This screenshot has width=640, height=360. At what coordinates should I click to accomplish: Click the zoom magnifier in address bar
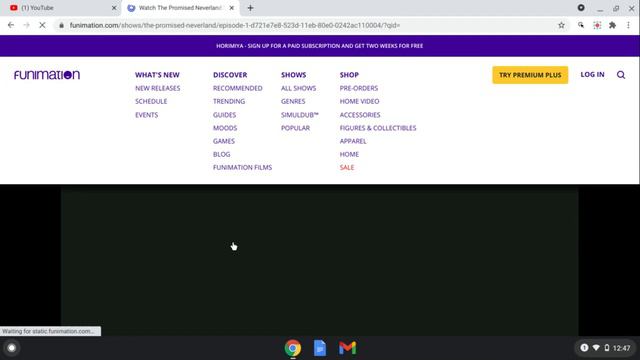point(581,25)
